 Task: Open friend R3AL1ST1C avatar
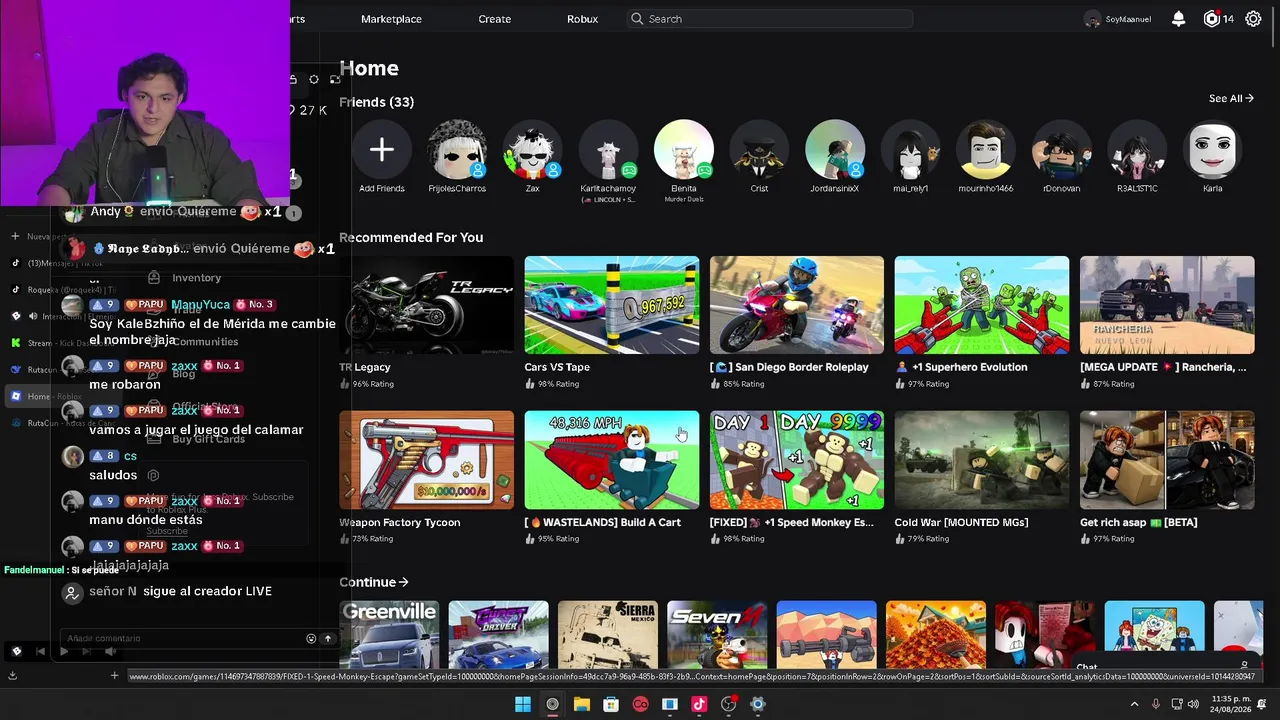(x=1137, y=150)
